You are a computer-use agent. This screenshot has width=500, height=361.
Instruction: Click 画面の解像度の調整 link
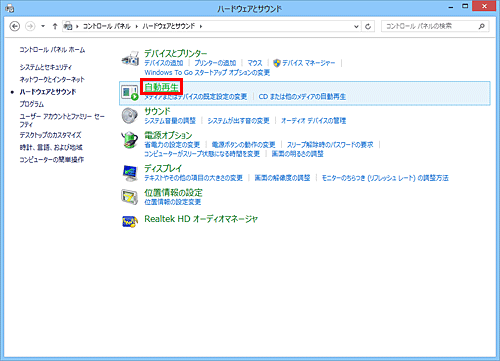(283, 178)
